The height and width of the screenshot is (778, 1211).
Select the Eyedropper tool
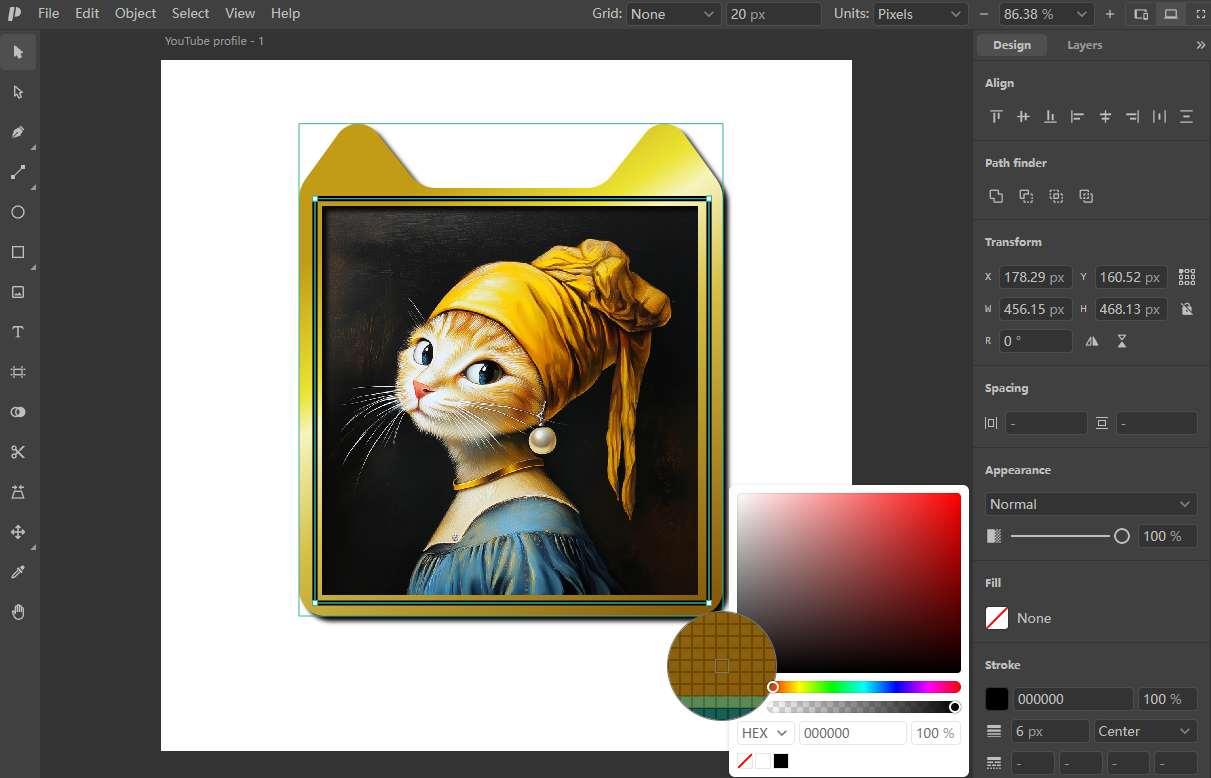[x=18, y=572]
